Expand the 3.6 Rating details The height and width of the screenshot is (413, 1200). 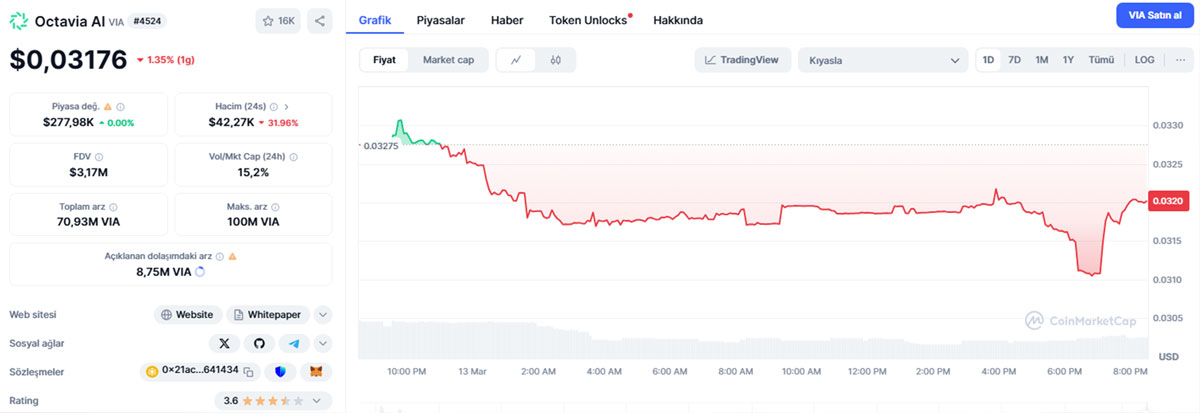pos(319,400)
